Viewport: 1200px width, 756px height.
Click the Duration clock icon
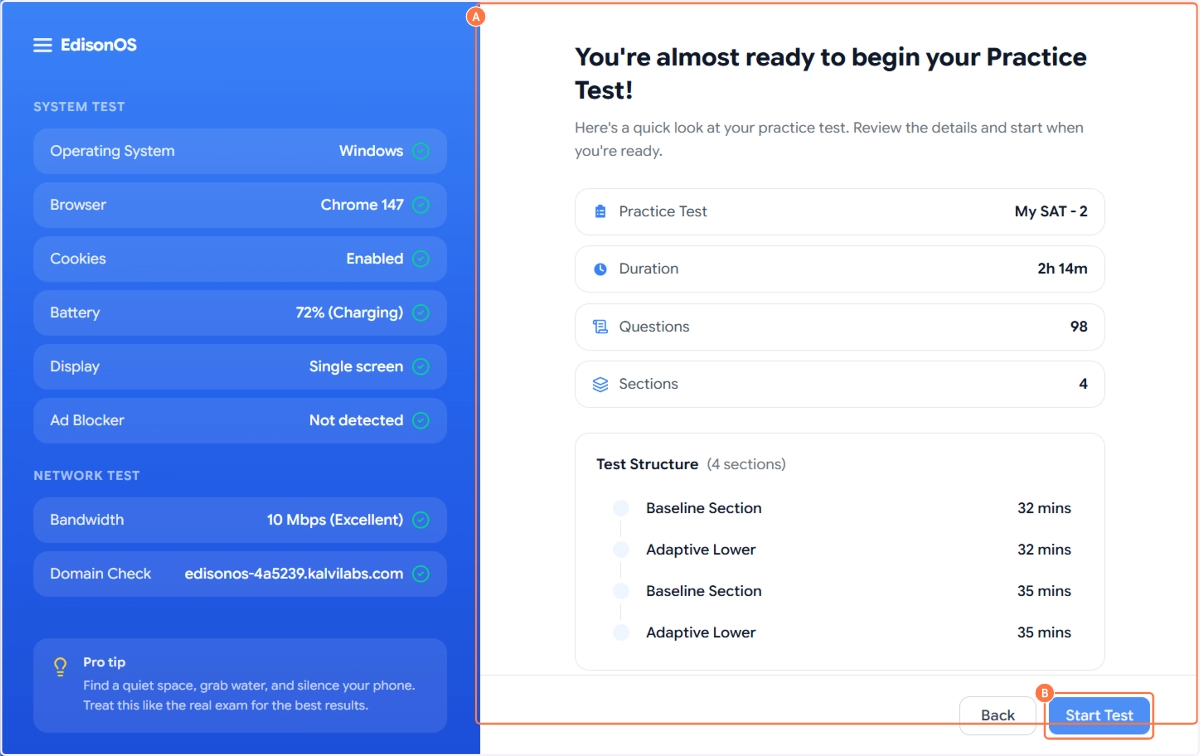pyautogui.click(x=600, y=269)
